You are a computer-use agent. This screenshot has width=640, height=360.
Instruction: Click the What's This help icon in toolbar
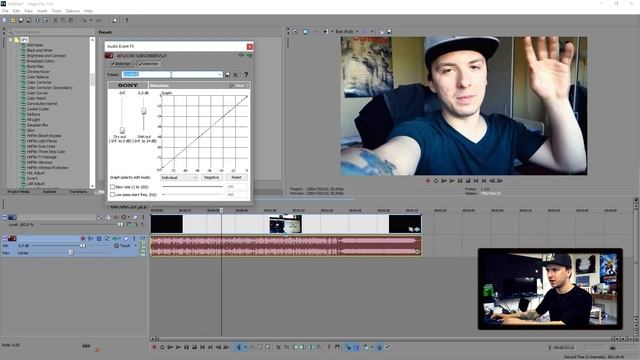click(126, 20)
